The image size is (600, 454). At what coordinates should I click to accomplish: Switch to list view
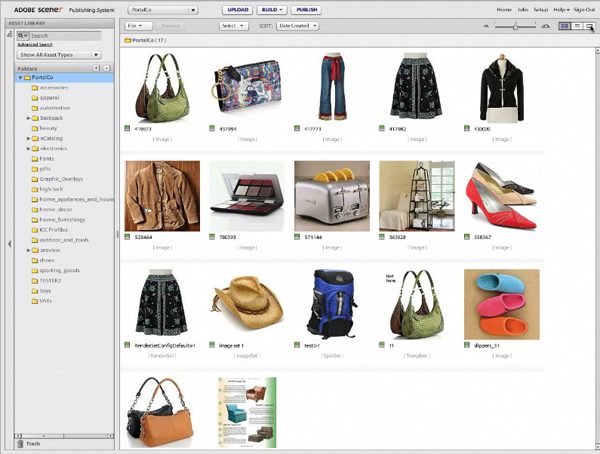click(578, 27)
